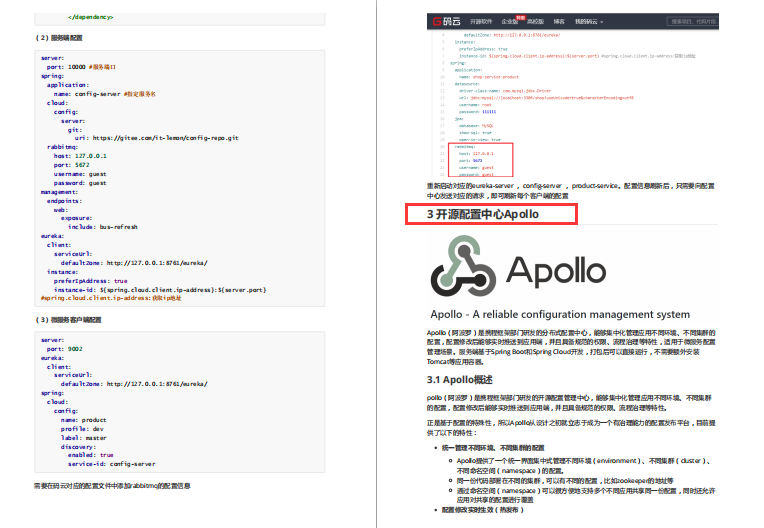
Task: Click 'Apollo - A reliable configuration management system' caption
Action: tap(560, 314)
